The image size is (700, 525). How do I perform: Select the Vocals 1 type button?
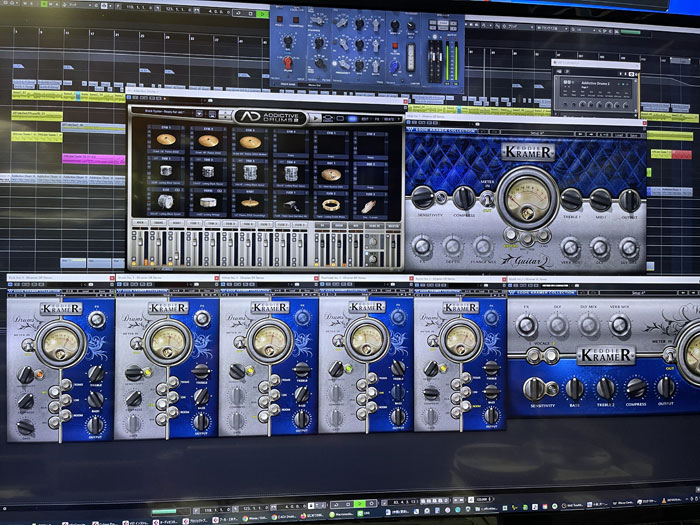(x=533, y=356)
